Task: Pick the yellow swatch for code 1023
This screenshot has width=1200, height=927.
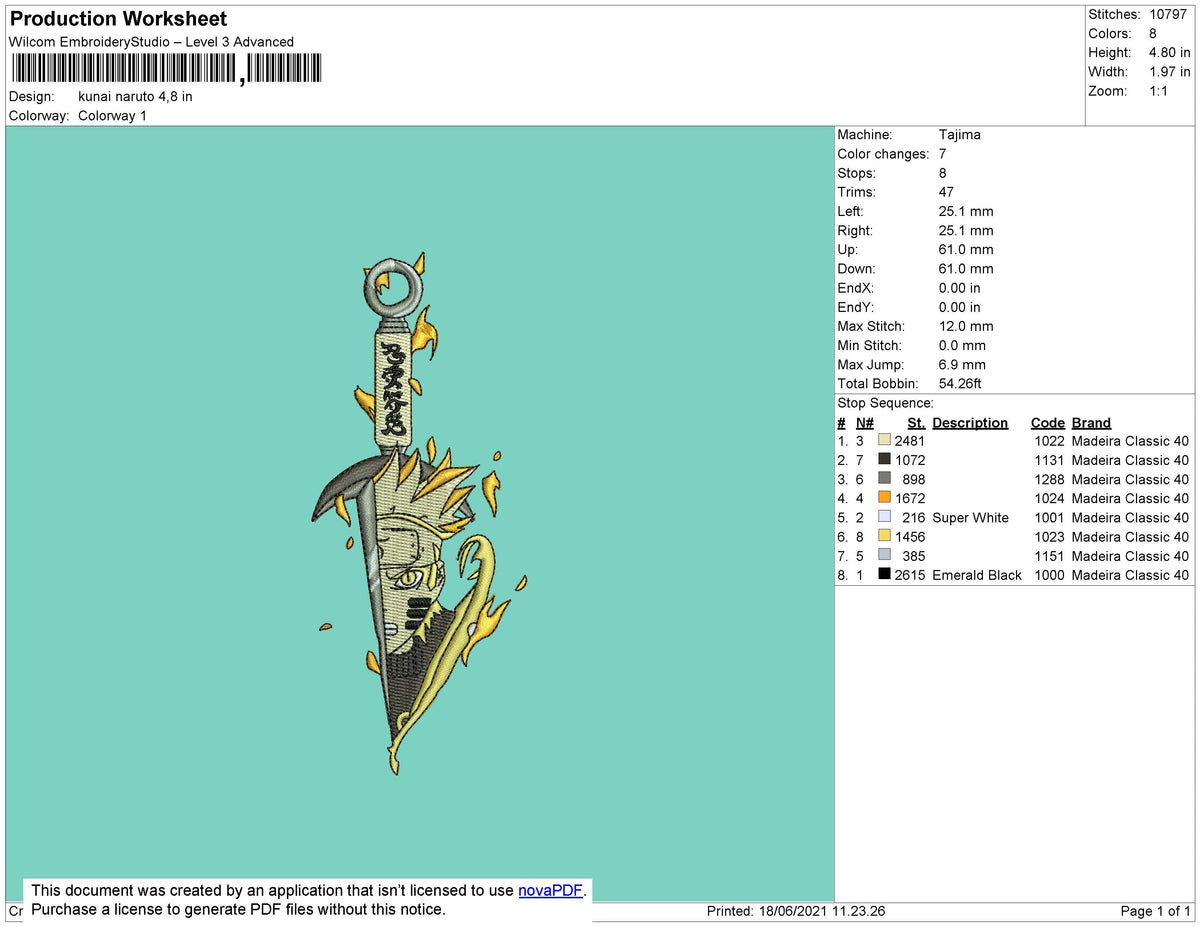Action: coord(884,537)
